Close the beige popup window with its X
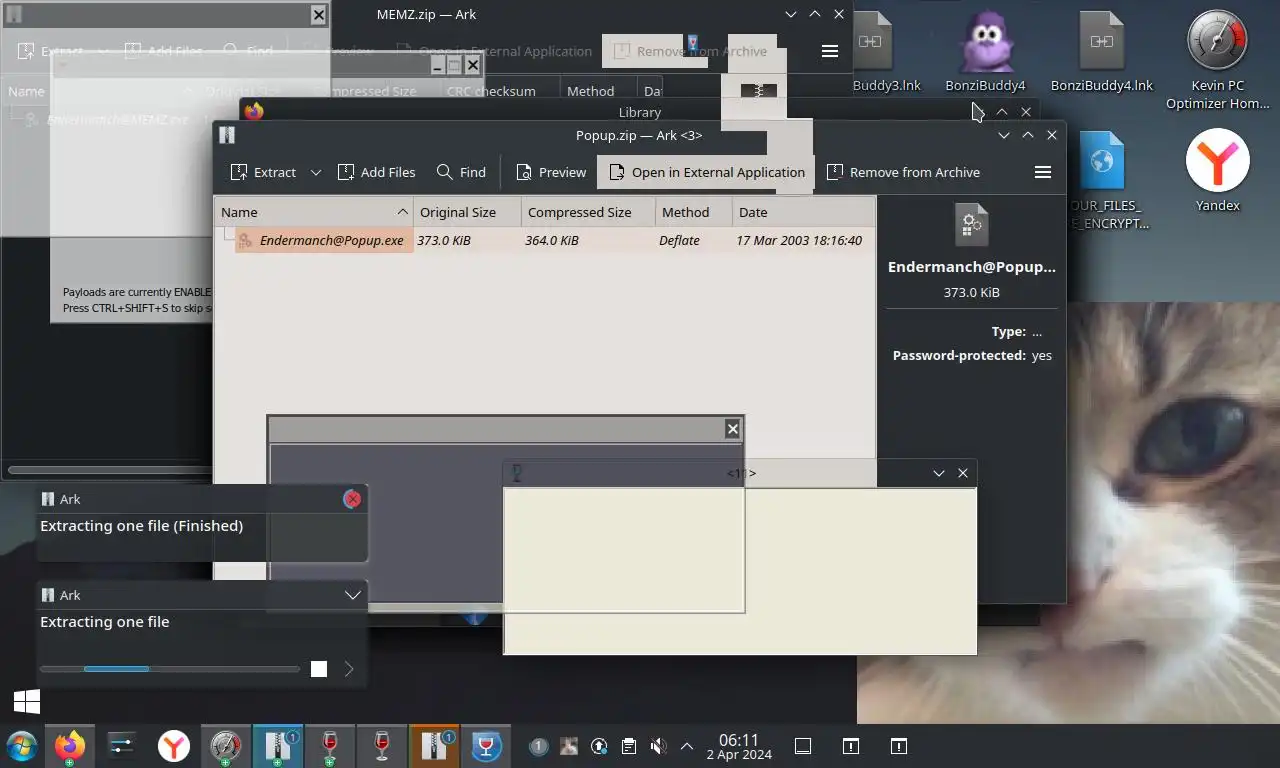1280x768 pixels. [x=963, y=473]
